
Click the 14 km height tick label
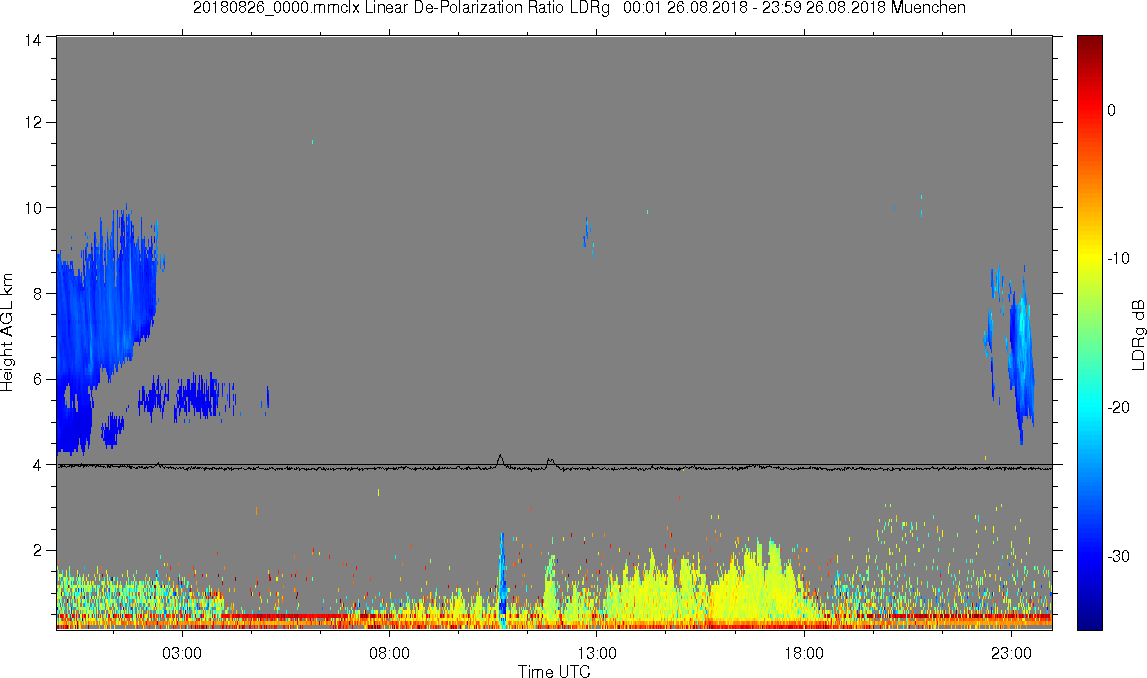[x=32, y=40]
